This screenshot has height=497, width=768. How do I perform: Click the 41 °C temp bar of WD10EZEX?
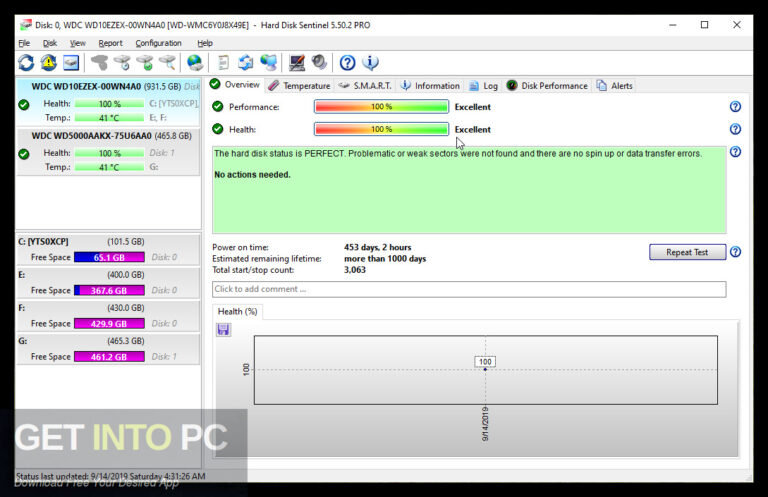click(x=109, y=118)
